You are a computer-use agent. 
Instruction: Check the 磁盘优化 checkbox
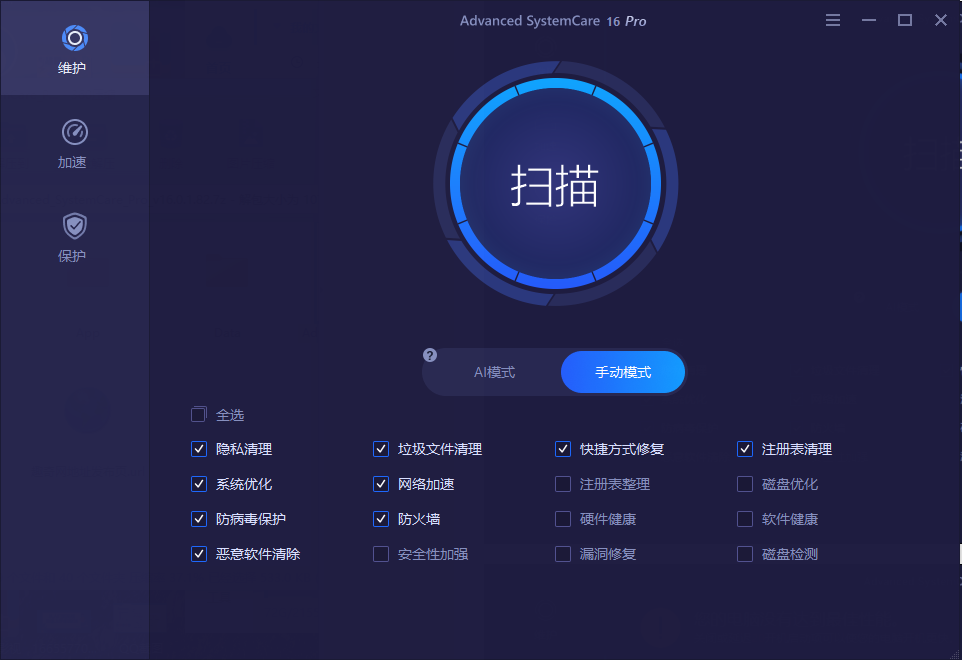click(x=744, y=484)
